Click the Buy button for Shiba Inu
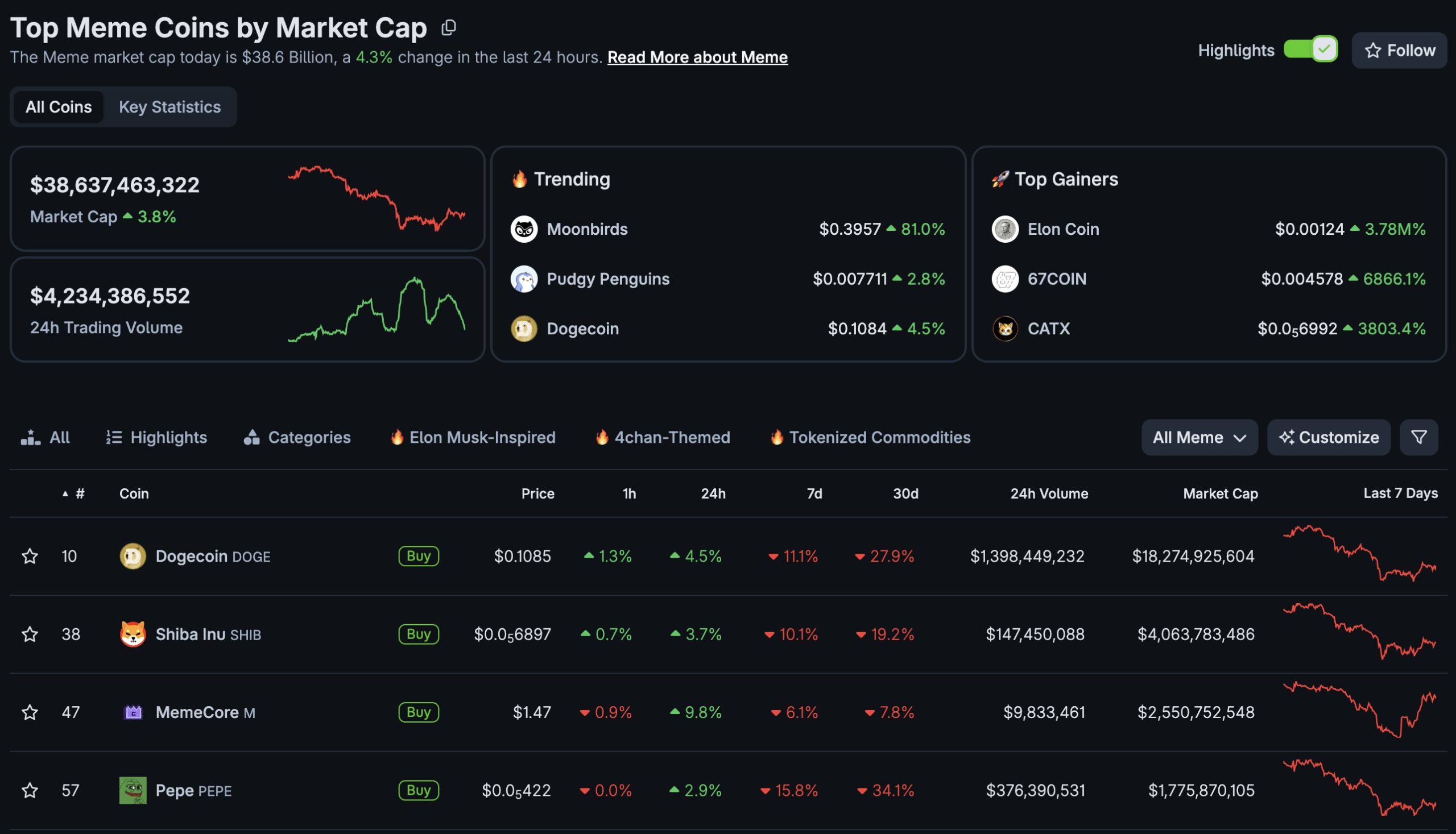 point(418,634)
